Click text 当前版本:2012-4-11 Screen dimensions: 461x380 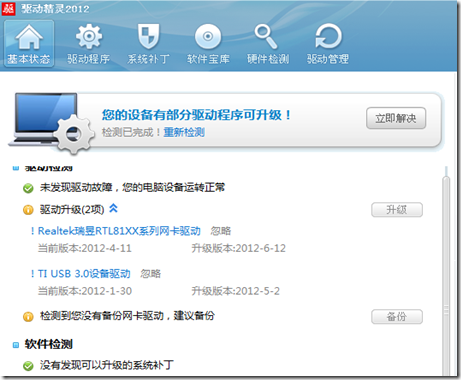[x=85, y=248]
